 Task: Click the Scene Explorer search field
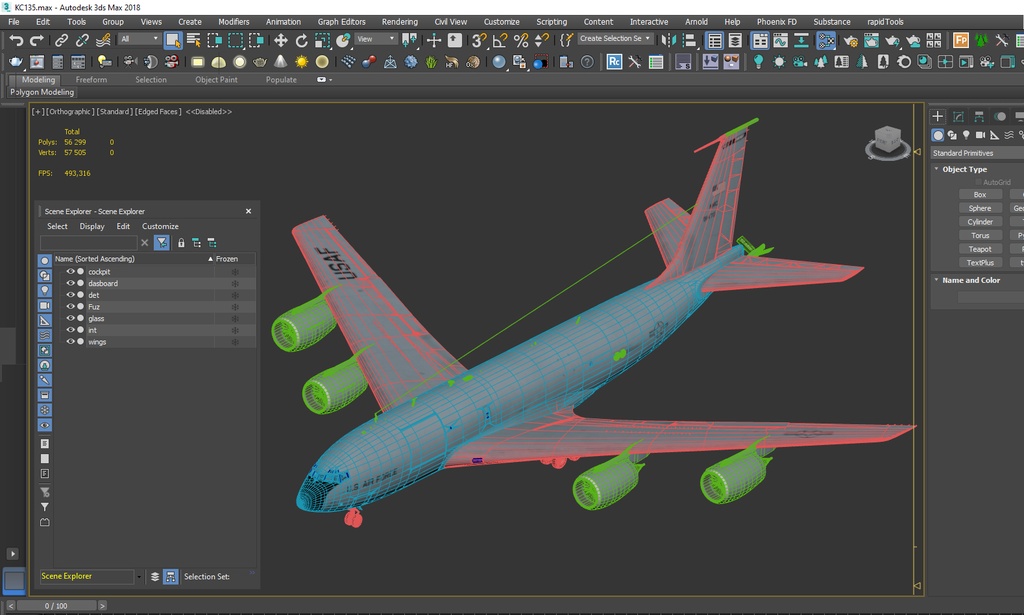(88, 243)
